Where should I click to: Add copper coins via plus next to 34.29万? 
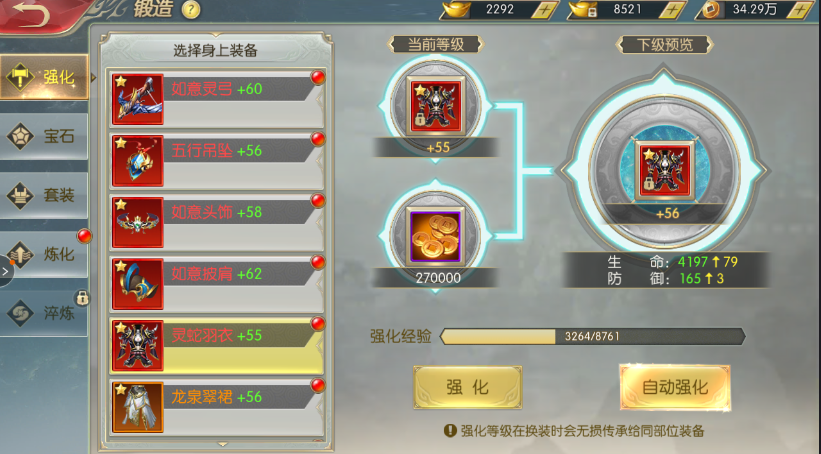pos(801,9)
